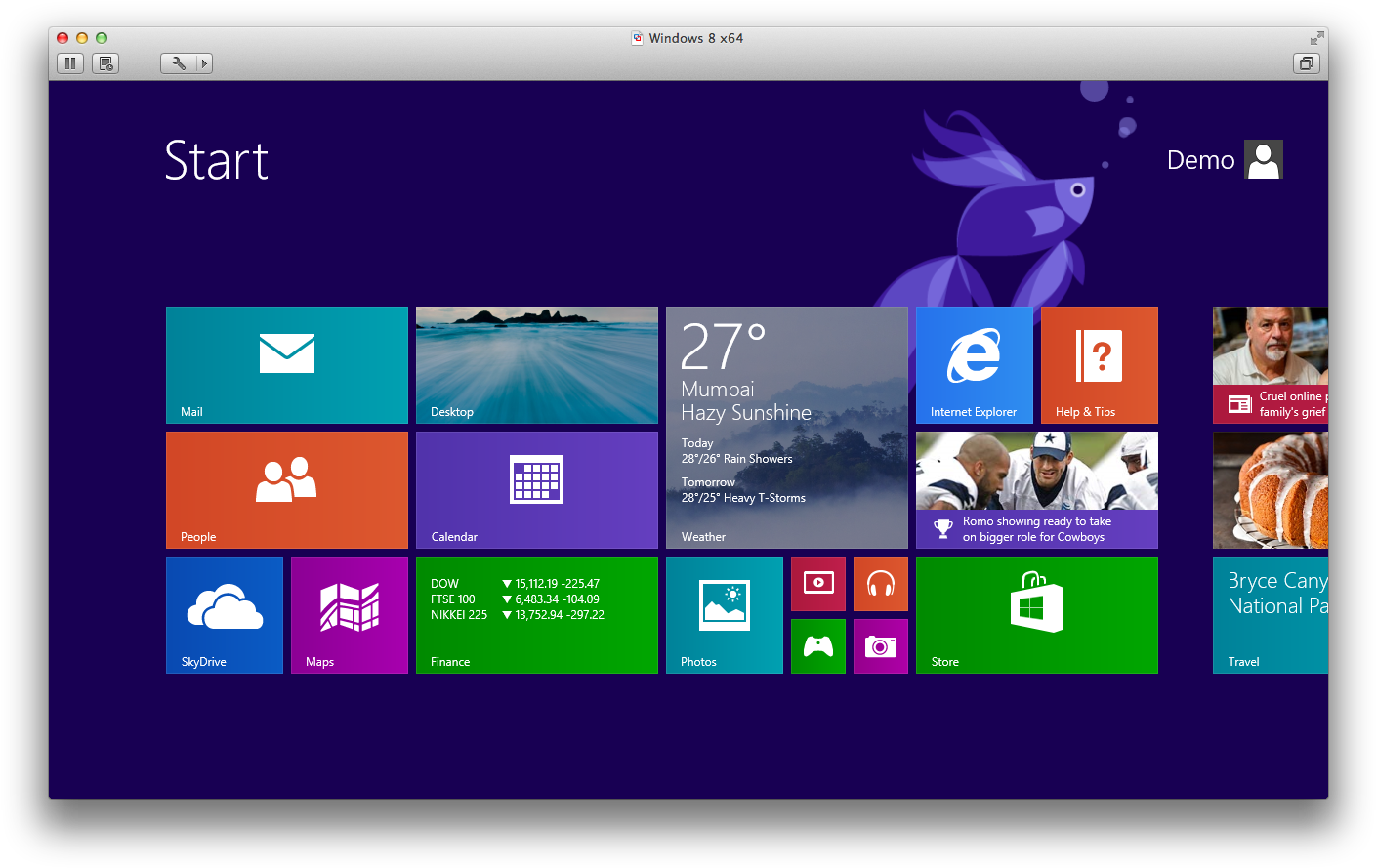Open Sports tile about Romo and Cowboys
The width and height of the screenshot is (1376, 868).
pos(1037,490)
